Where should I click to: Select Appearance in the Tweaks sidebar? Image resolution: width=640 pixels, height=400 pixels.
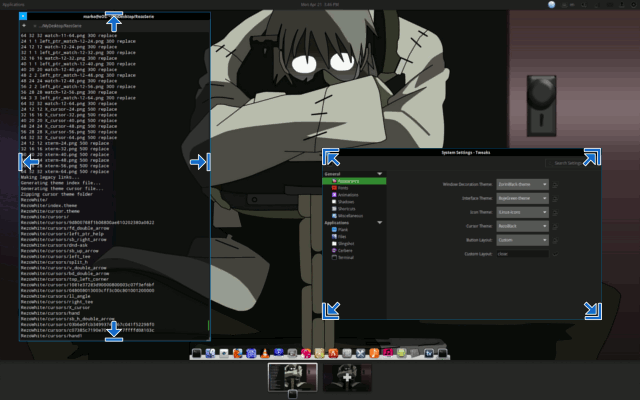(x=354, y=181)
